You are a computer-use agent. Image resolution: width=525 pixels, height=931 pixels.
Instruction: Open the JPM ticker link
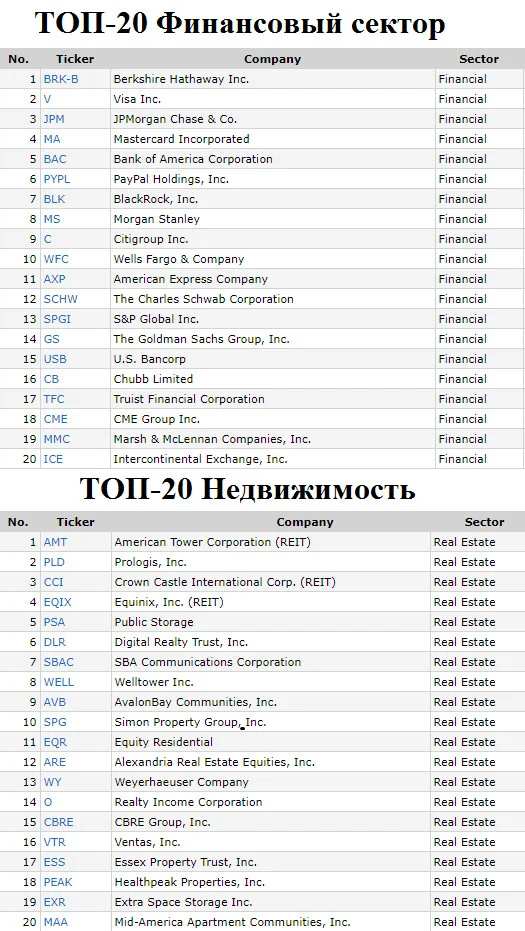point(54,119)
